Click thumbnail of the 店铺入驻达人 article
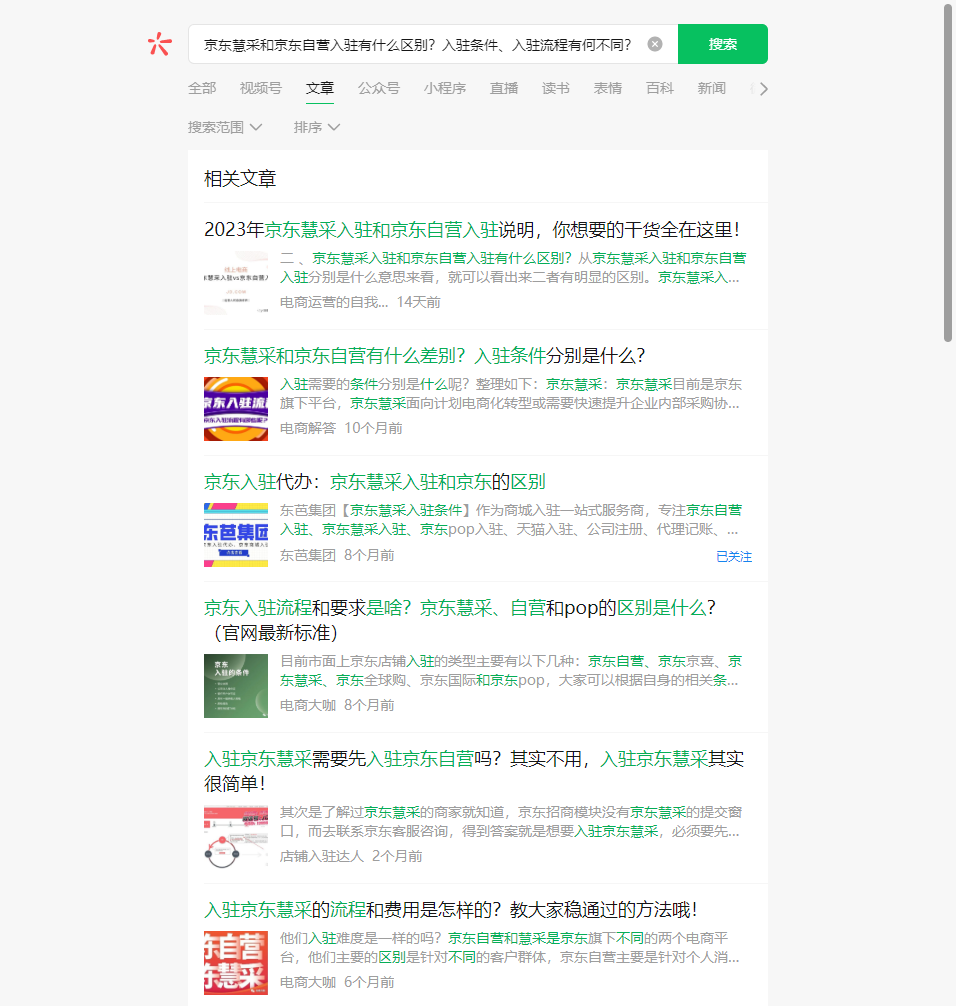The width and height of the screenshot is (956, 1006). tap(235, 837)
